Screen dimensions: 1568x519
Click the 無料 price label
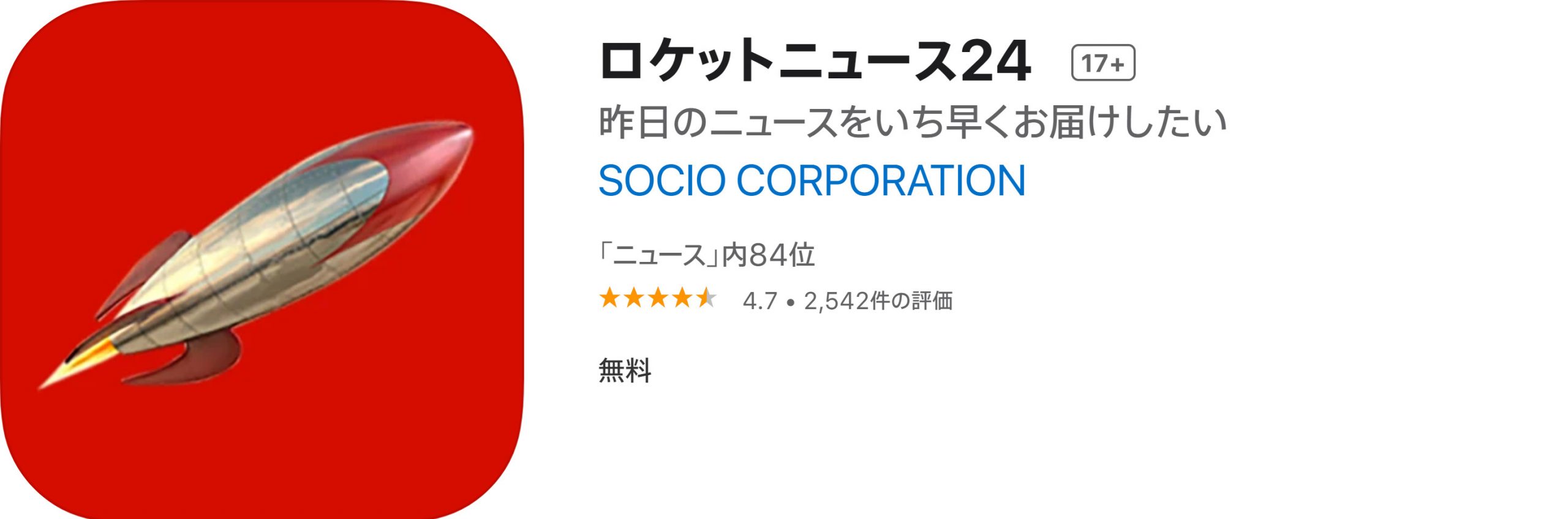(x=625, y=370)
